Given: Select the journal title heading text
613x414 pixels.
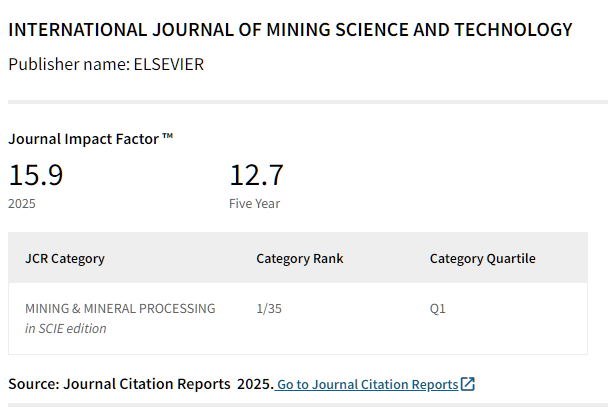Looking at the screenshot, I should [x=290, y=30].
